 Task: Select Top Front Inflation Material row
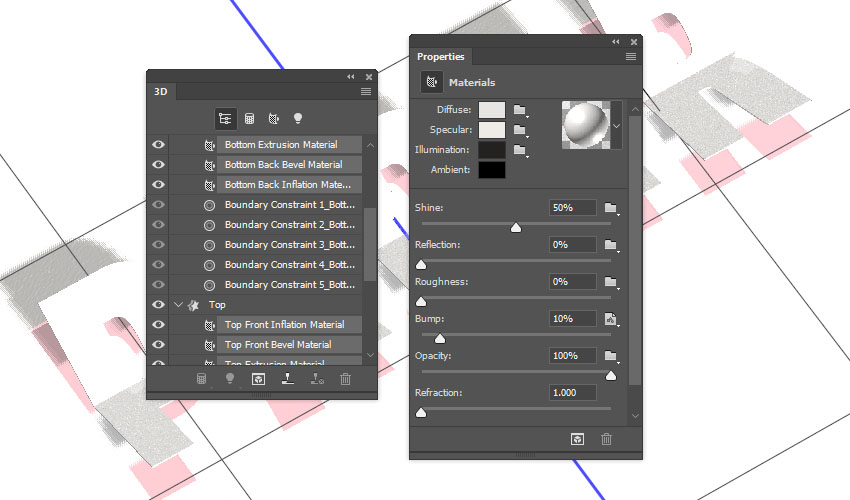(x=289, y=325)
